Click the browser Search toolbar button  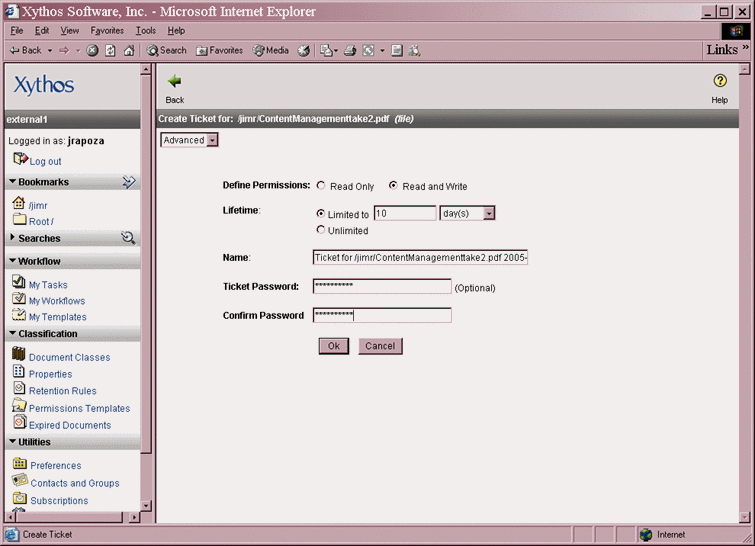tap(167, 50)
